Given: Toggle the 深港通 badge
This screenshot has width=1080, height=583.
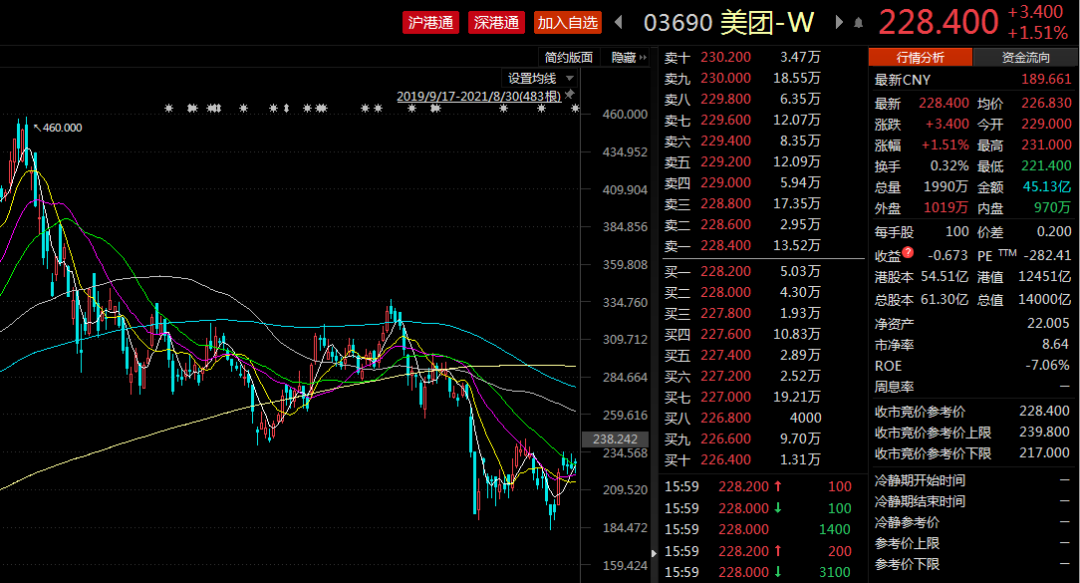Looking at the screenshot, I should tap(496, 22).
